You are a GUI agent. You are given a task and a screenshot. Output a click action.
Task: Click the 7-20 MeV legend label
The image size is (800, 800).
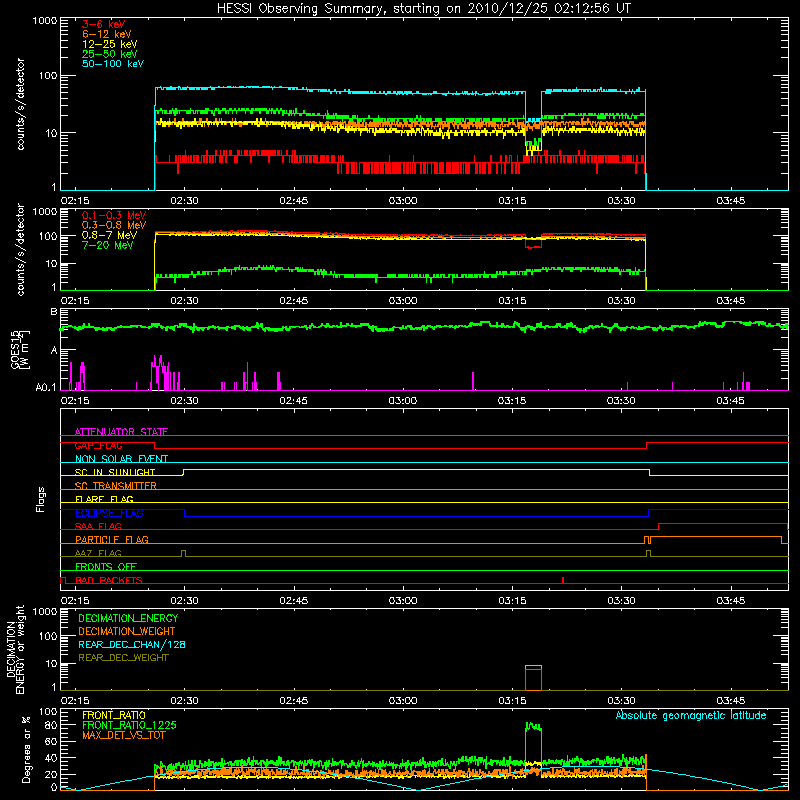point(108,245)
